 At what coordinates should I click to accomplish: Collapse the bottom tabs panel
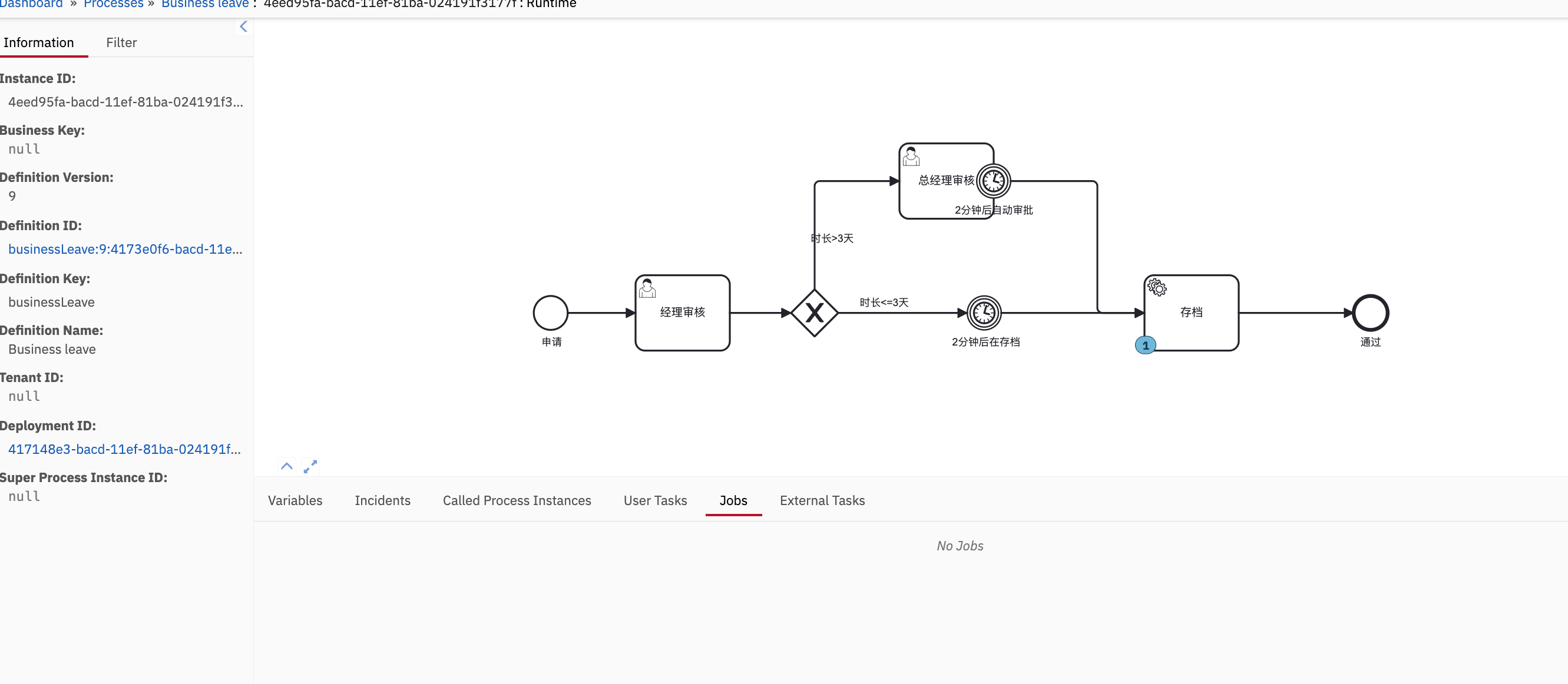[287, 466]
